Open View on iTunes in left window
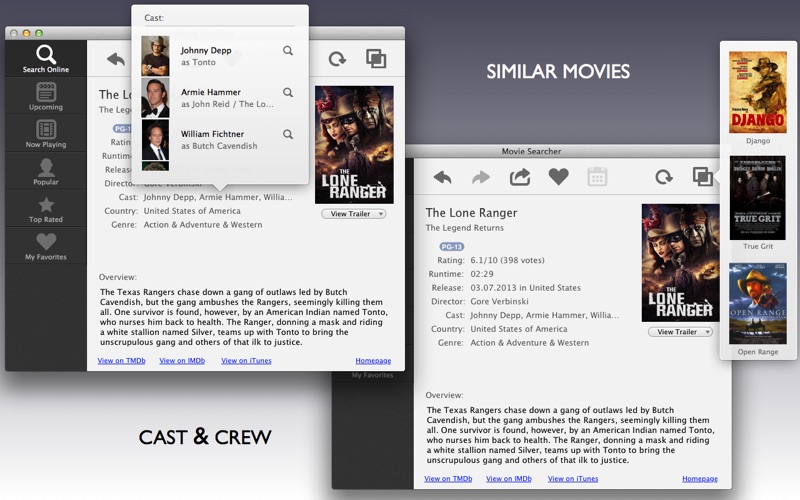 246,361
